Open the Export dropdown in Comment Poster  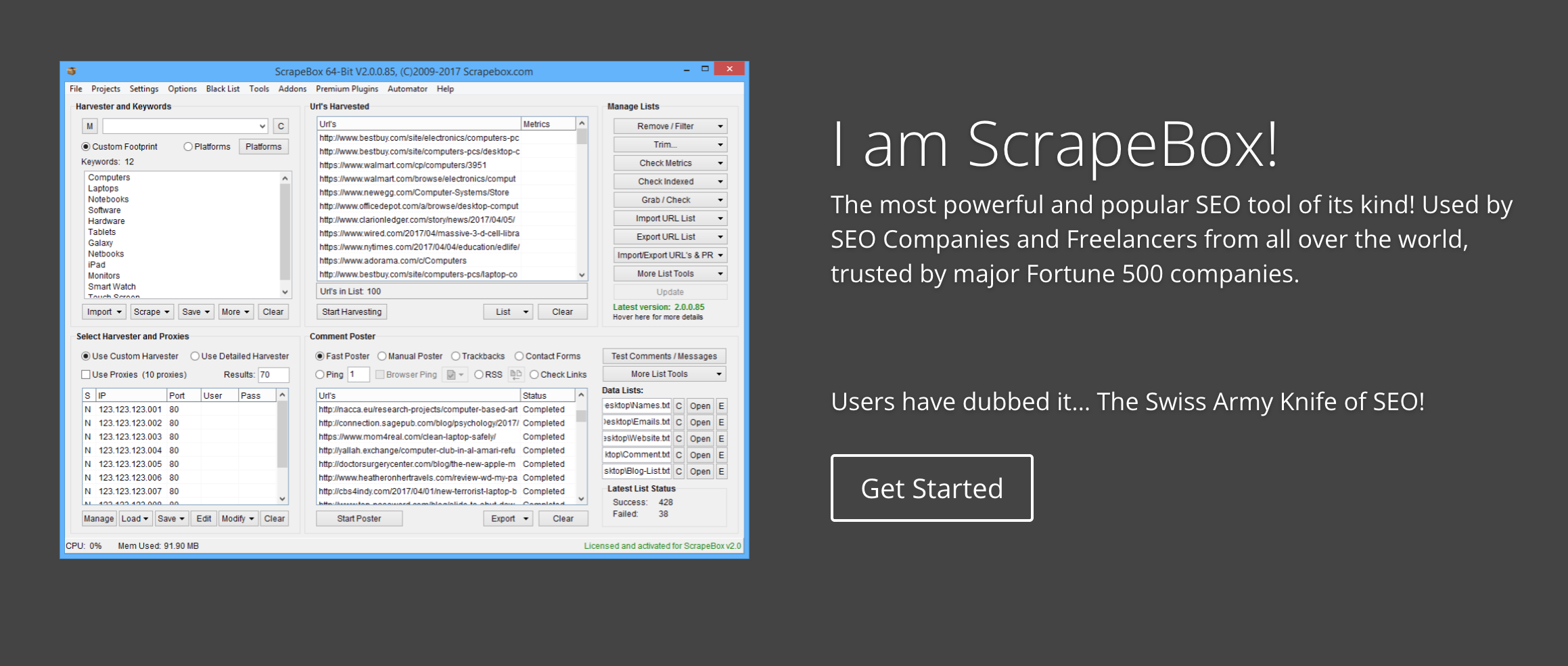(507, 518)
